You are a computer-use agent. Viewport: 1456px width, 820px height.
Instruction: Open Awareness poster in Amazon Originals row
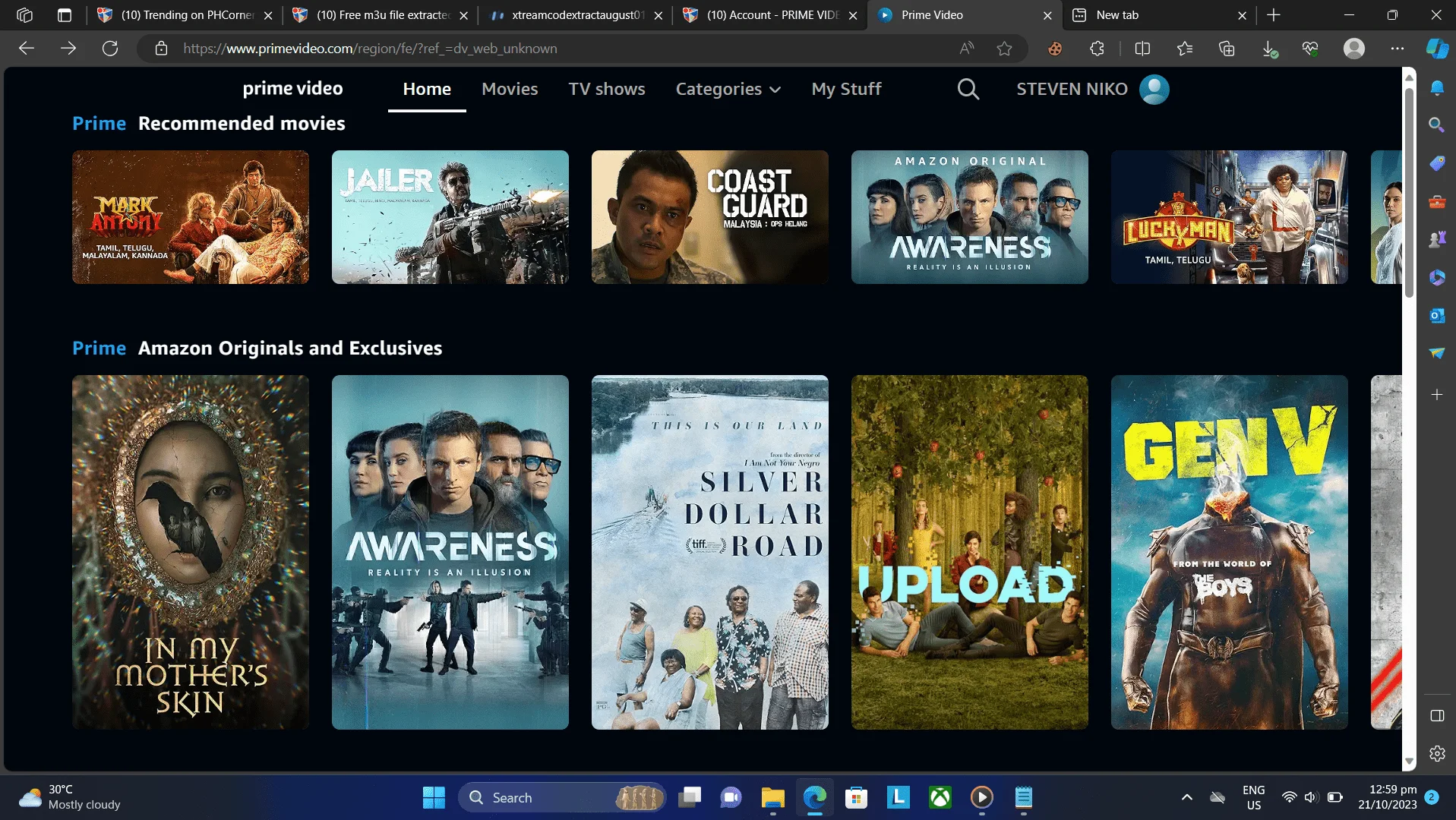[x=450, y=552]
